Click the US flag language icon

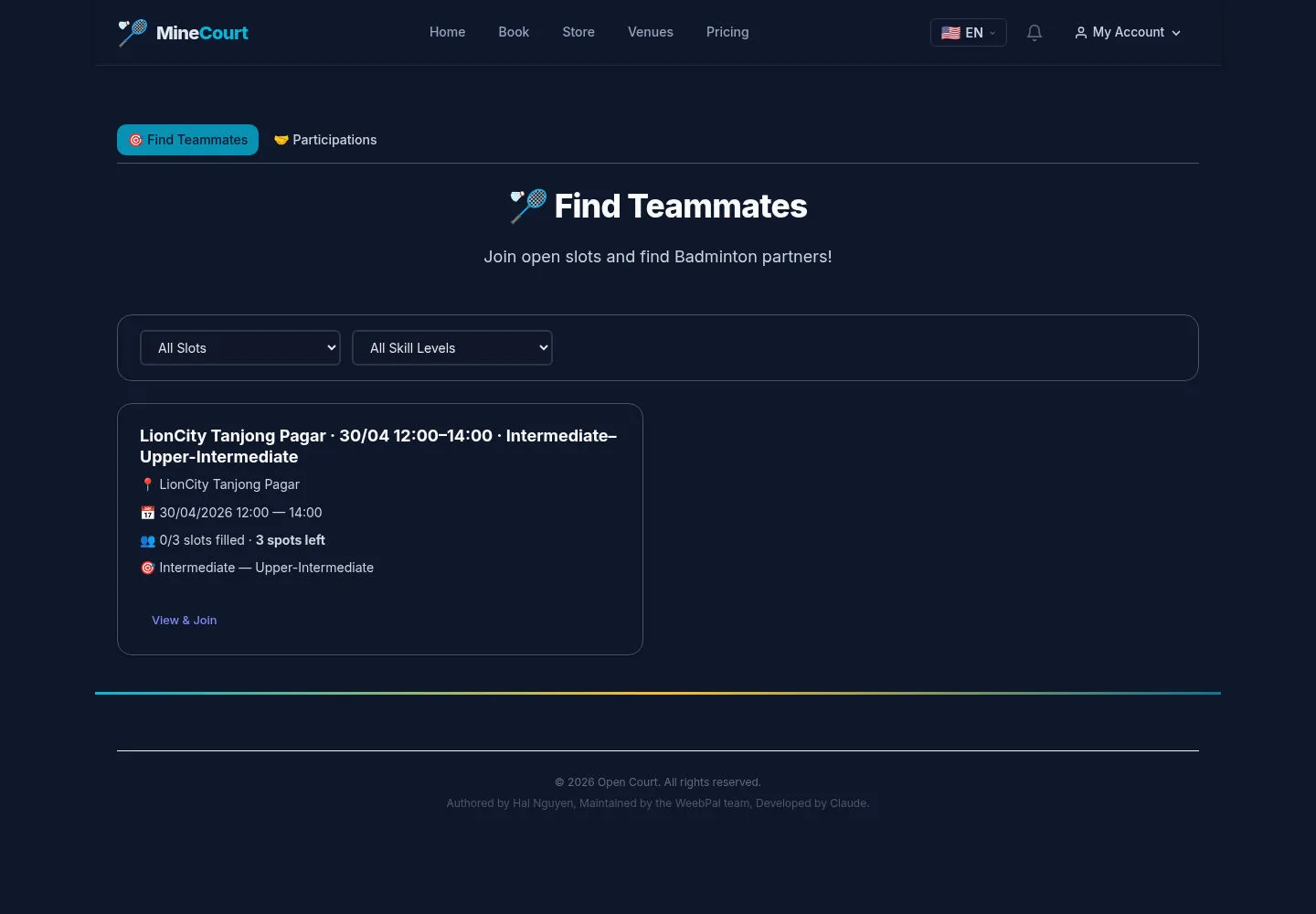[950, 33]
